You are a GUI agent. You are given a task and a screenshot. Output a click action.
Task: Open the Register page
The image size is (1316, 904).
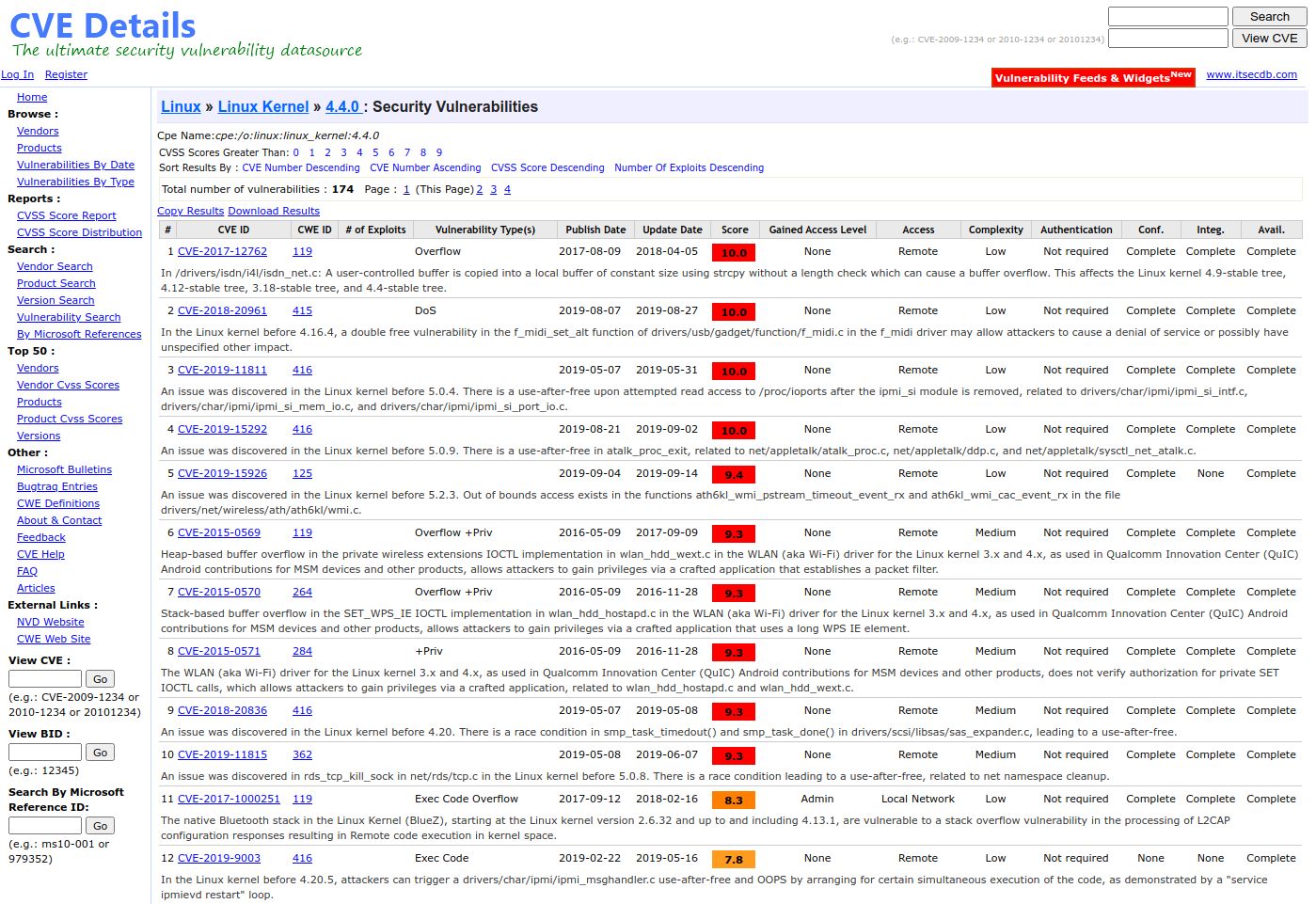pos(66,74)
